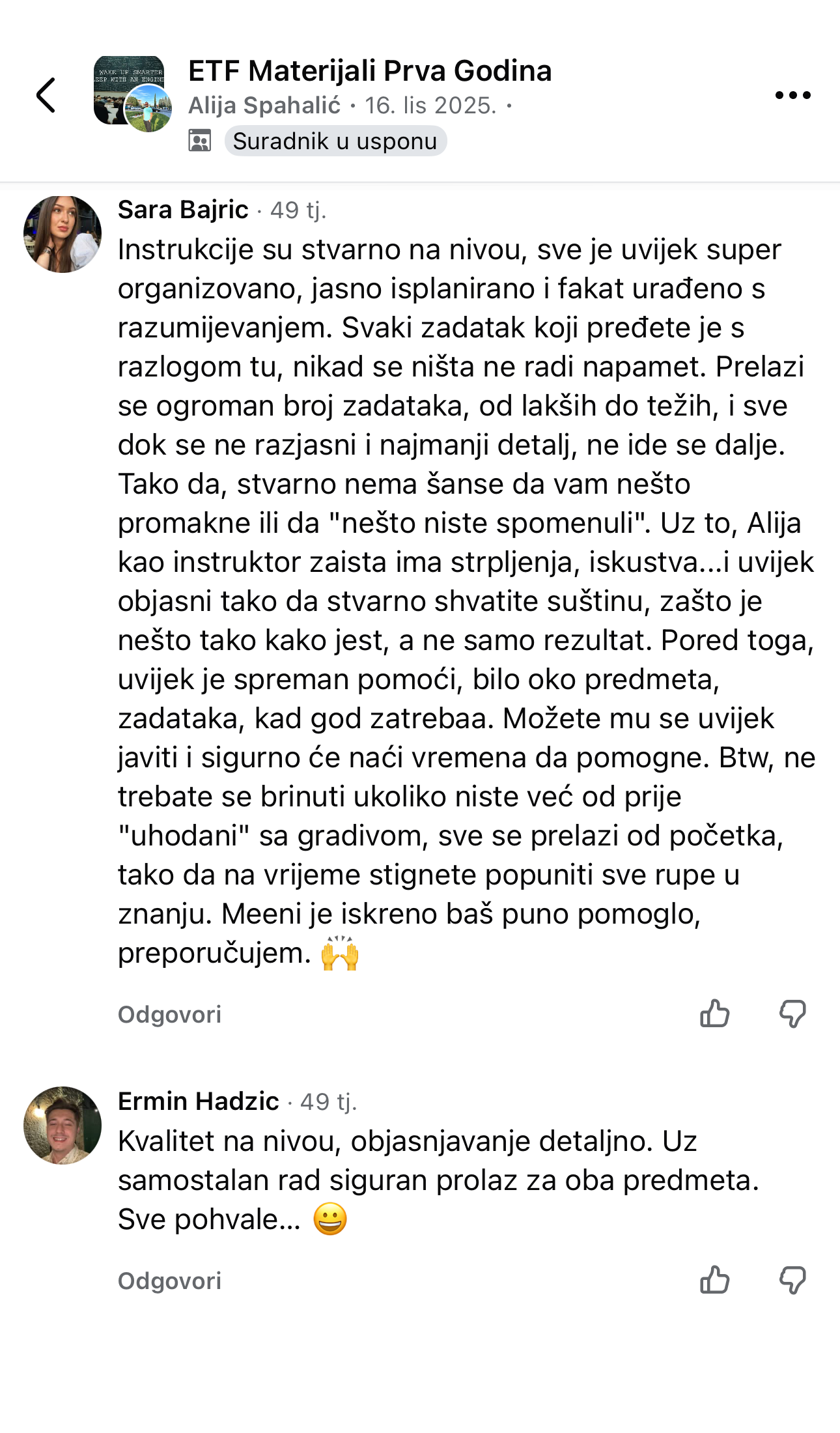The height and width of the screenshot is (1433, 840).
Task: Go back using the left arrow
Action: point(46,95)
